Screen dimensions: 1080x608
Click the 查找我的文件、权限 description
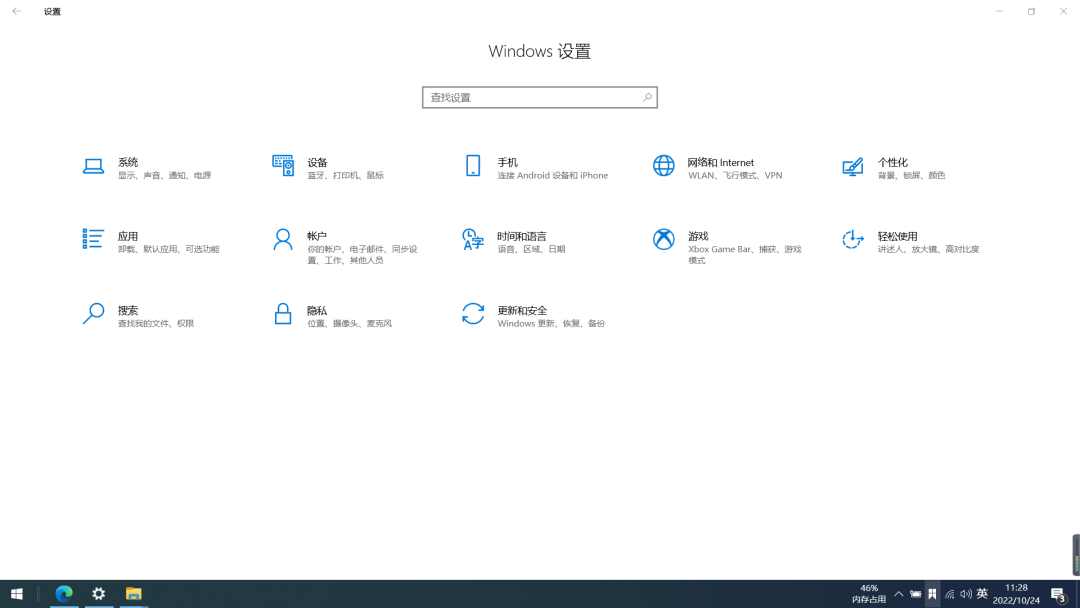coord(156,324)
